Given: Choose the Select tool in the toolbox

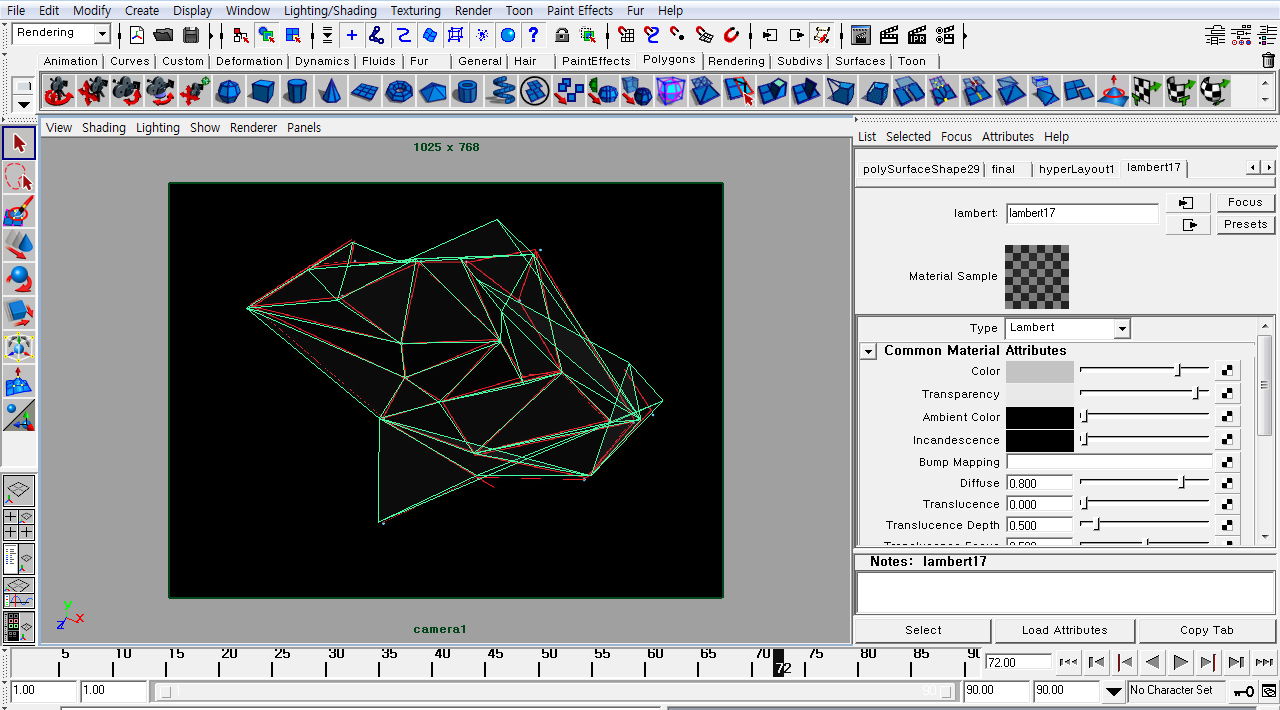Looking at the screenshot, I should (17, 143).
